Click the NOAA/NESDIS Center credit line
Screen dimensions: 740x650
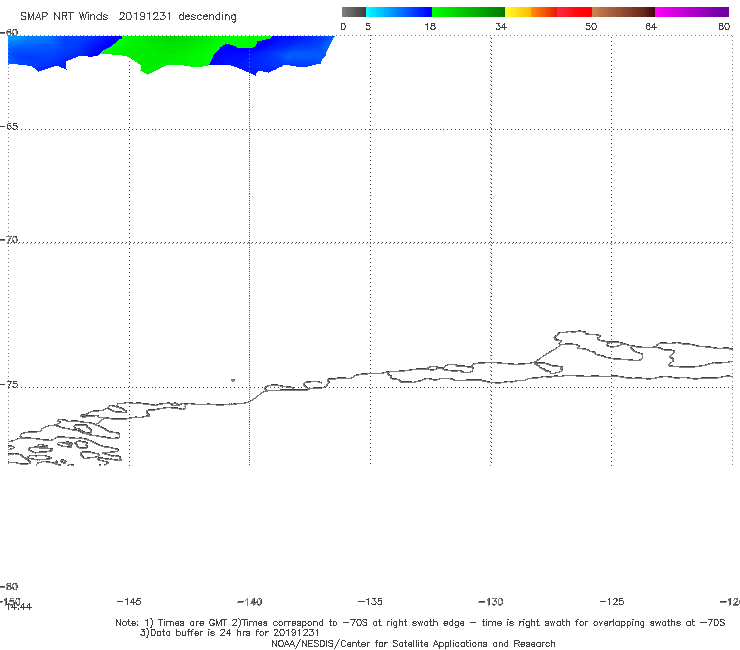click(413, 643)
